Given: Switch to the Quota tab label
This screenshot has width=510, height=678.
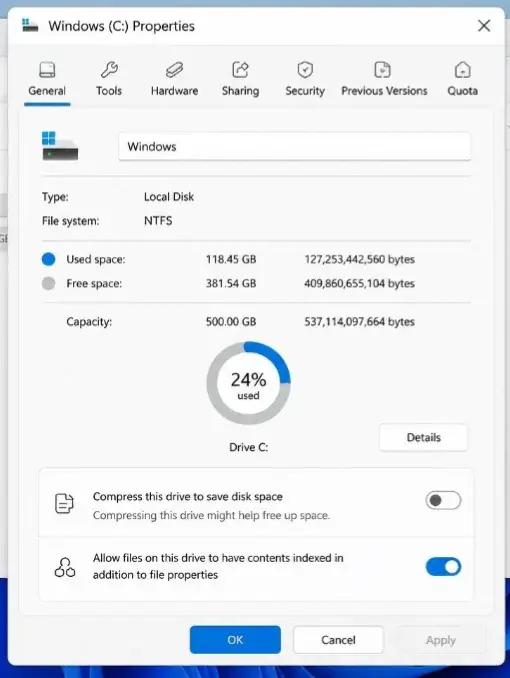Looking at the screenshot, I should tap(462, 91).
